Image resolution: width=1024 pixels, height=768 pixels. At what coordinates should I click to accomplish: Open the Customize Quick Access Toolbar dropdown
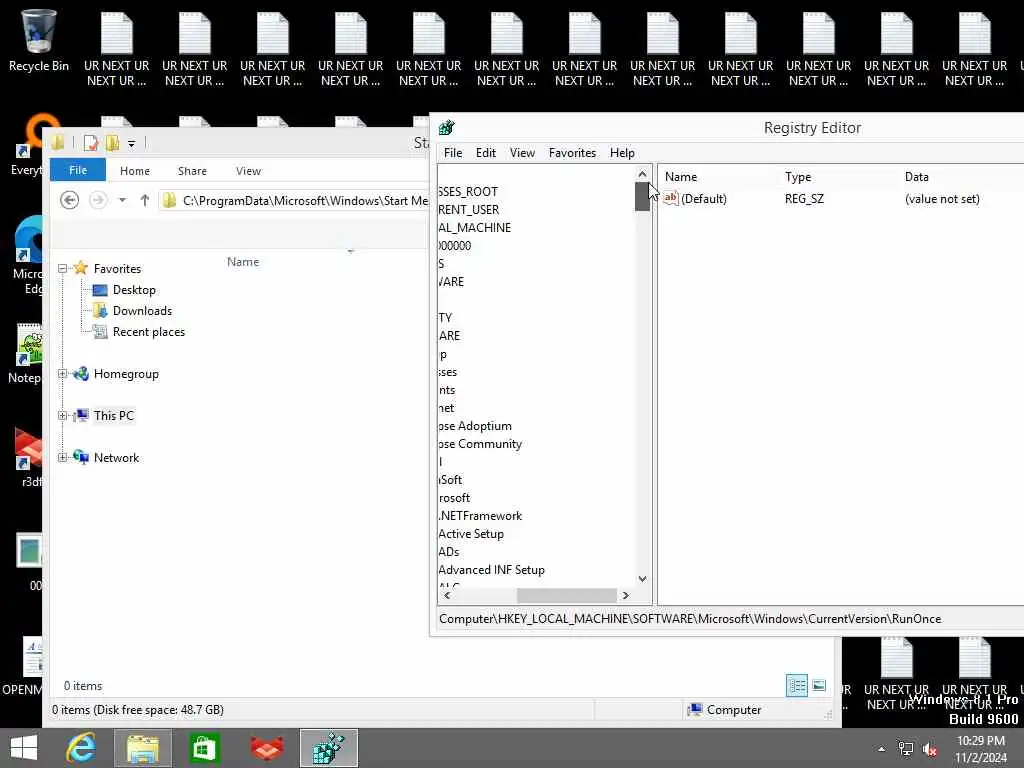(x=131, y=144)
